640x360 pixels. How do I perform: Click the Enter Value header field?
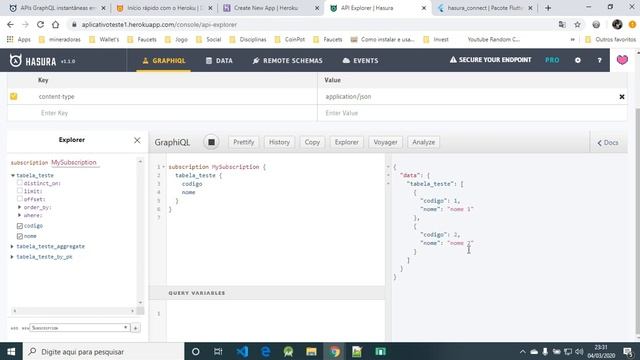pos(472,113)
